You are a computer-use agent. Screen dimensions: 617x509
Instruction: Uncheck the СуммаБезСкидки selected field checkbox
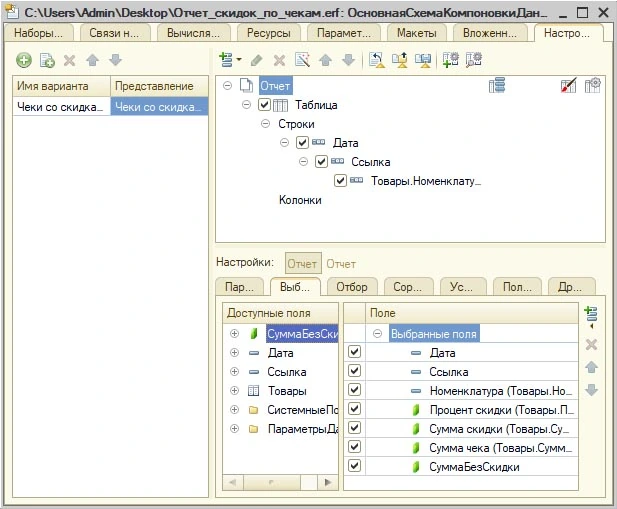pos(354,466)
